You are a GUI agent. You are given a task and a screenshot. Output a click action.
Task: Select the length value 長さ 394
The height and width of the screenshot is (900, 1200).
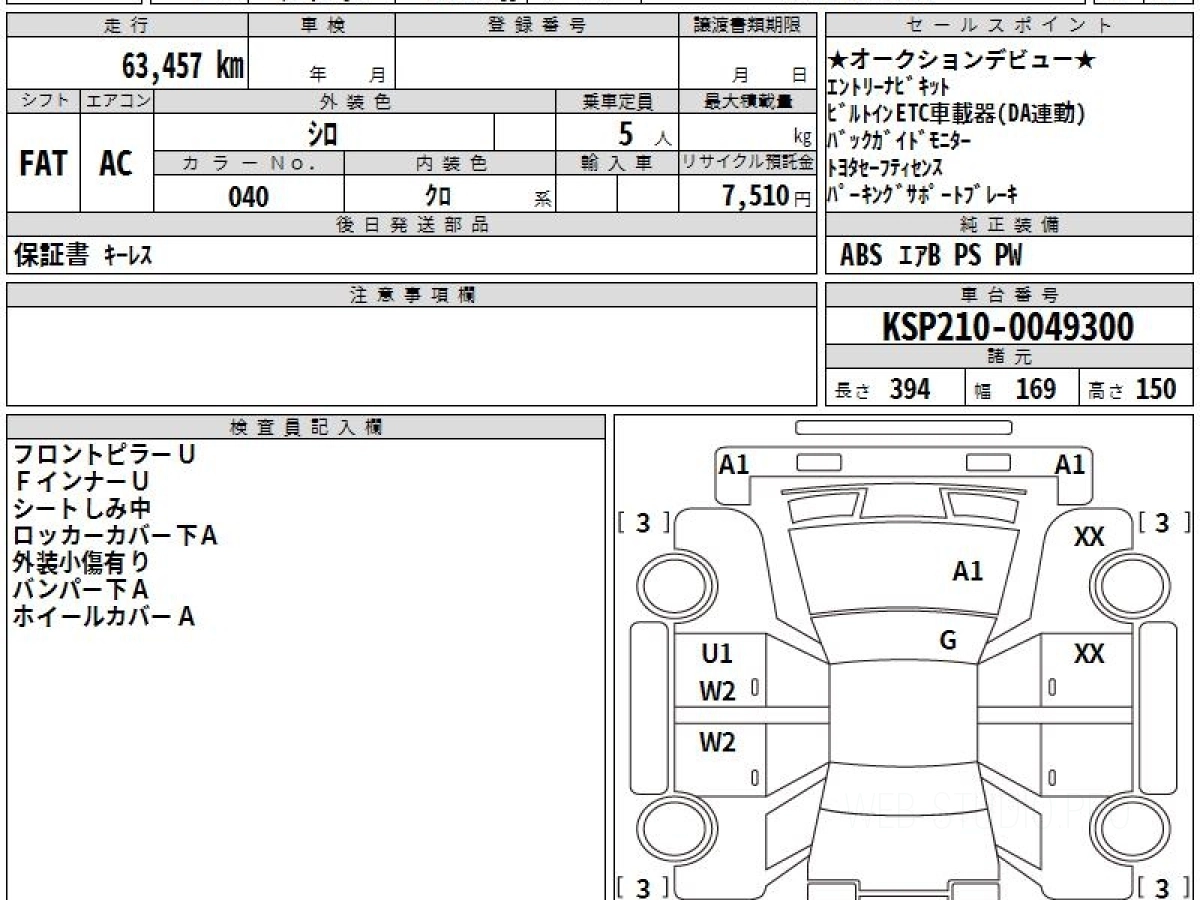click(x=883, y=389)
